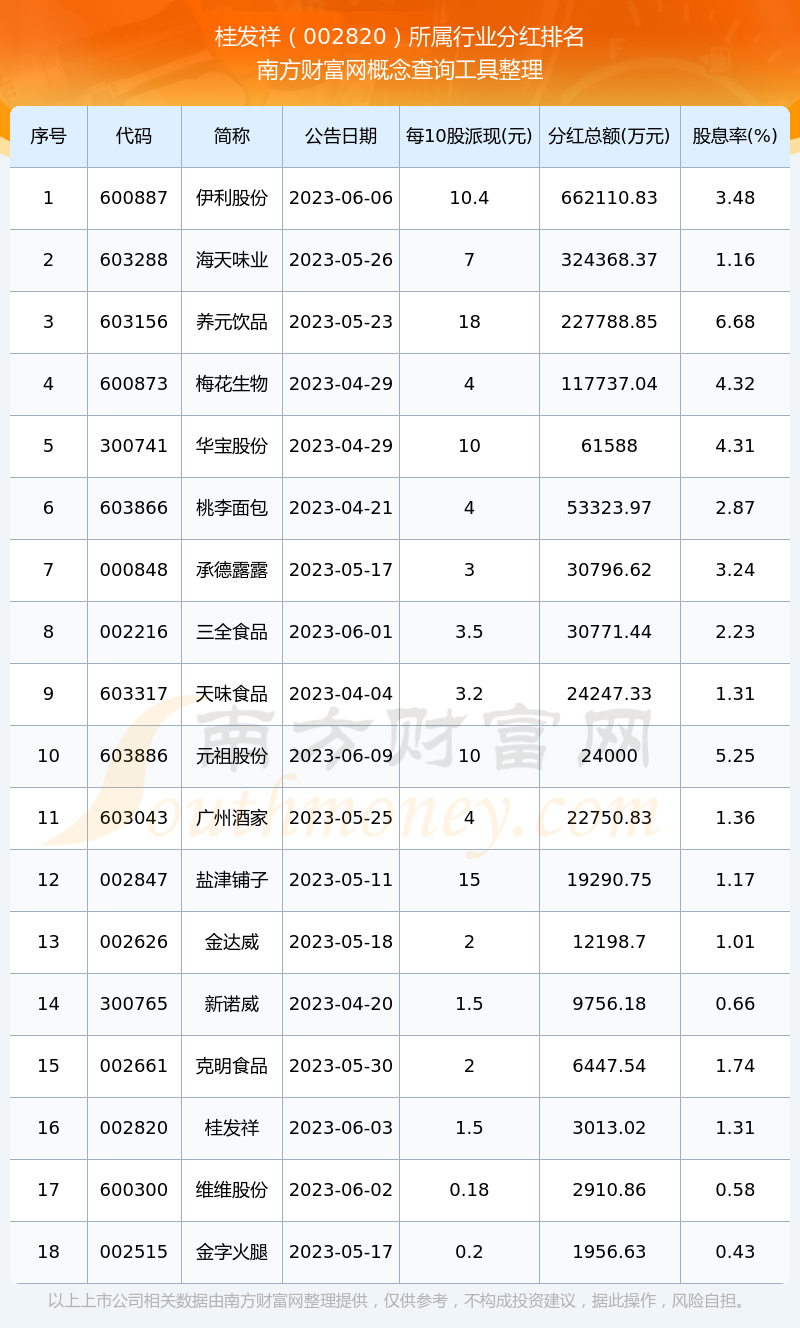800x1328 pixels.
Task: Select stock name 伊利股份
Action: (x=232, y=198)
